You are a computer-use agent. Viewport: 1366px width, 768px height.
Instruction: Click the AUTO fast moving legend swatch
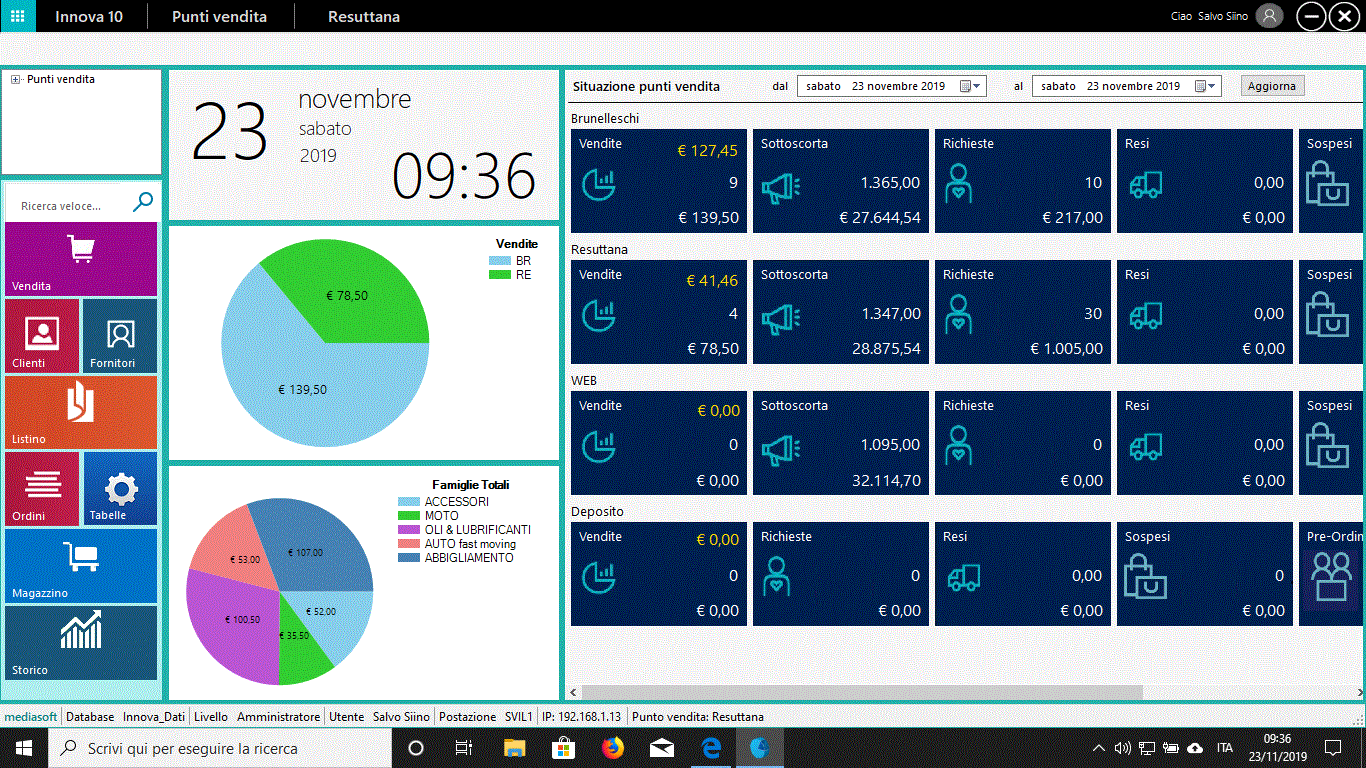(x=409, y=544)
